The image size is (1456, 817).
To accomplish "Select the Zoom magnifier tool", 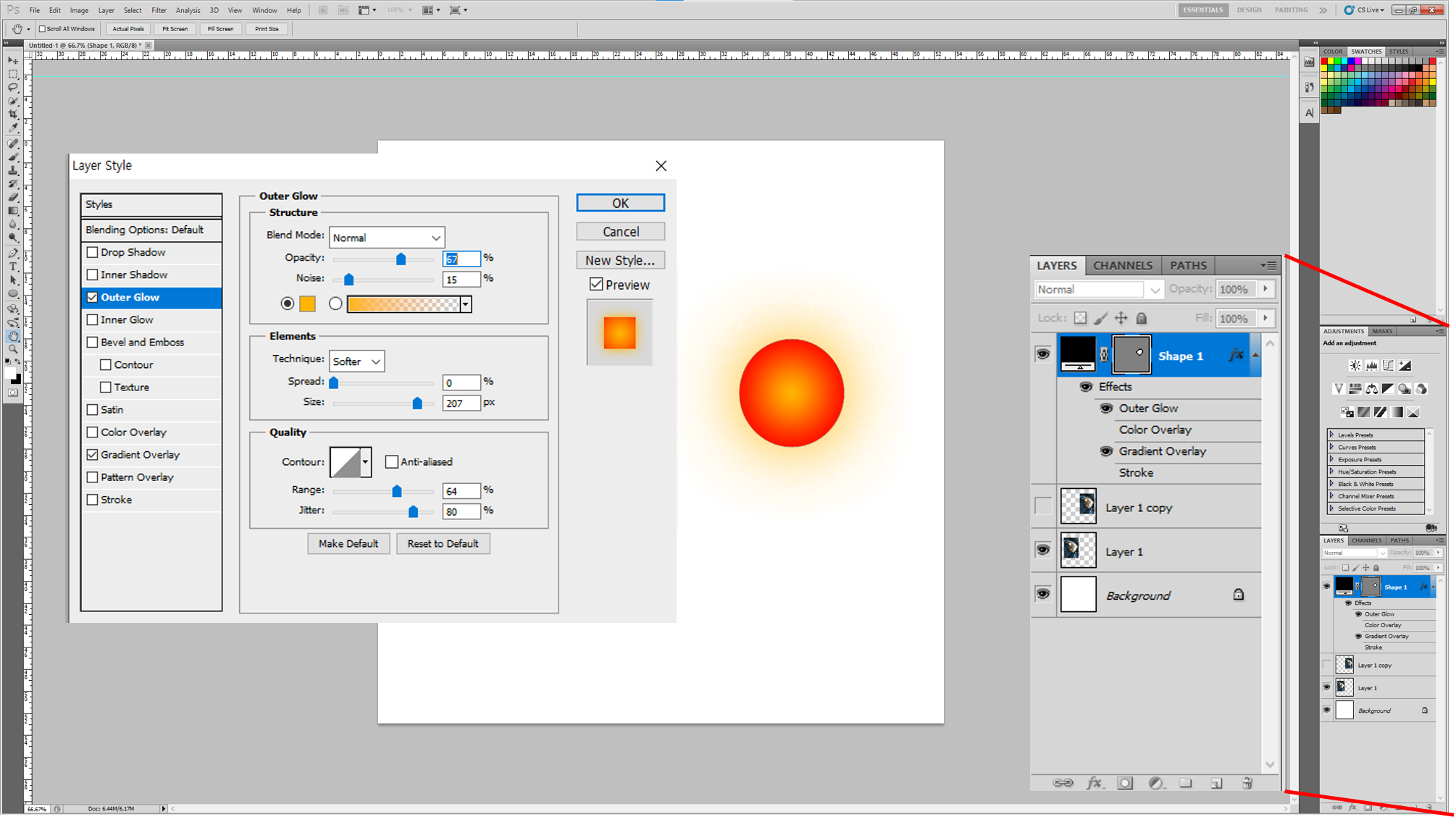I will click(13, 350).
